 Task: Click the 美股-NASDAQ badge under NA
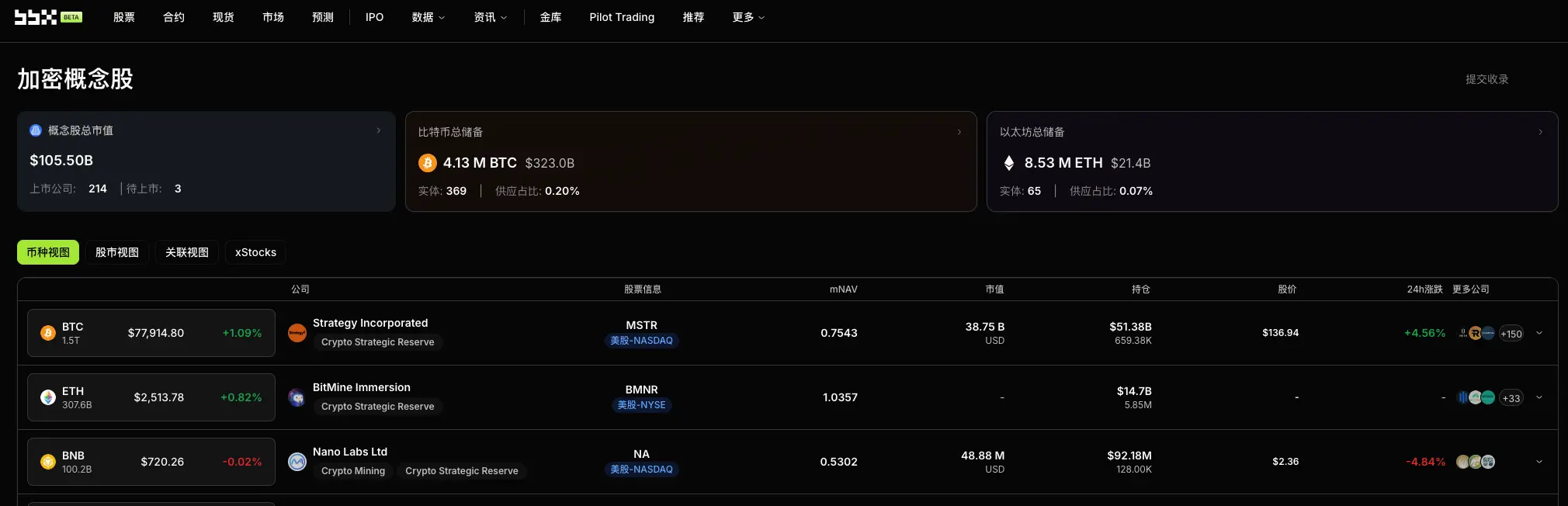[x=642, y=470]
